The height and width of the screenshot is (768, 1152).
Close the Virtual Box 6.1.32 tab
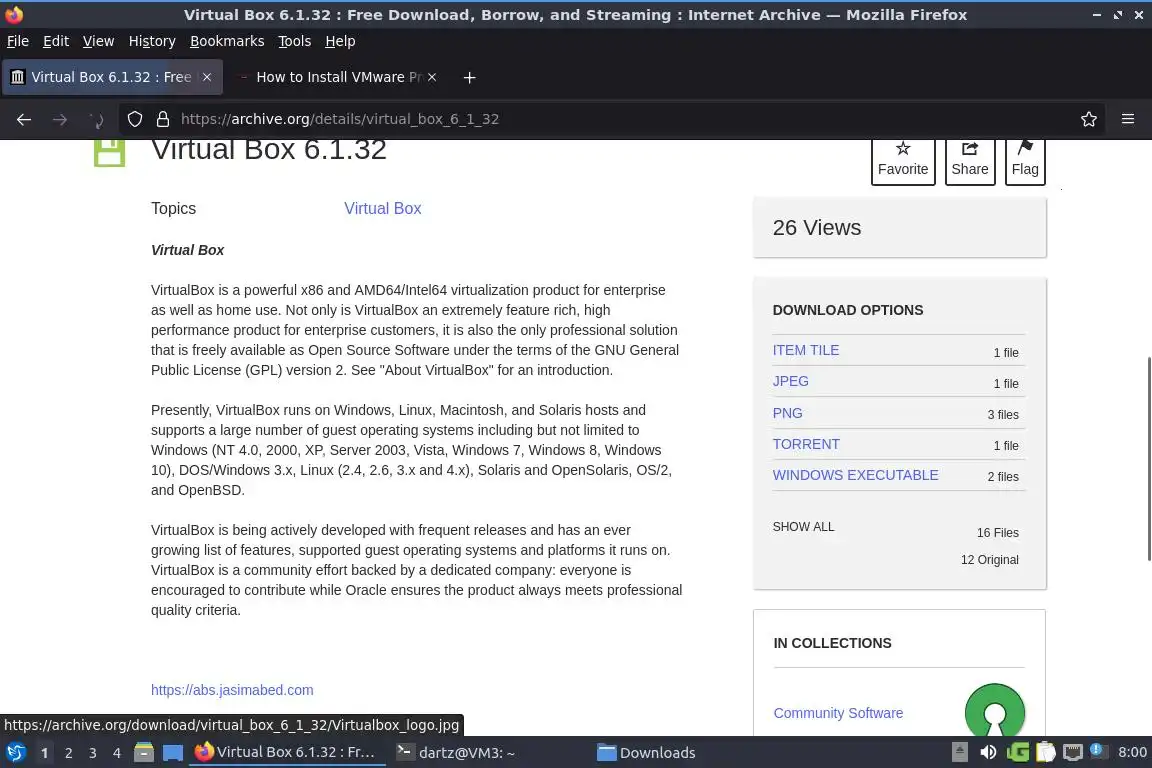[207, 77]
